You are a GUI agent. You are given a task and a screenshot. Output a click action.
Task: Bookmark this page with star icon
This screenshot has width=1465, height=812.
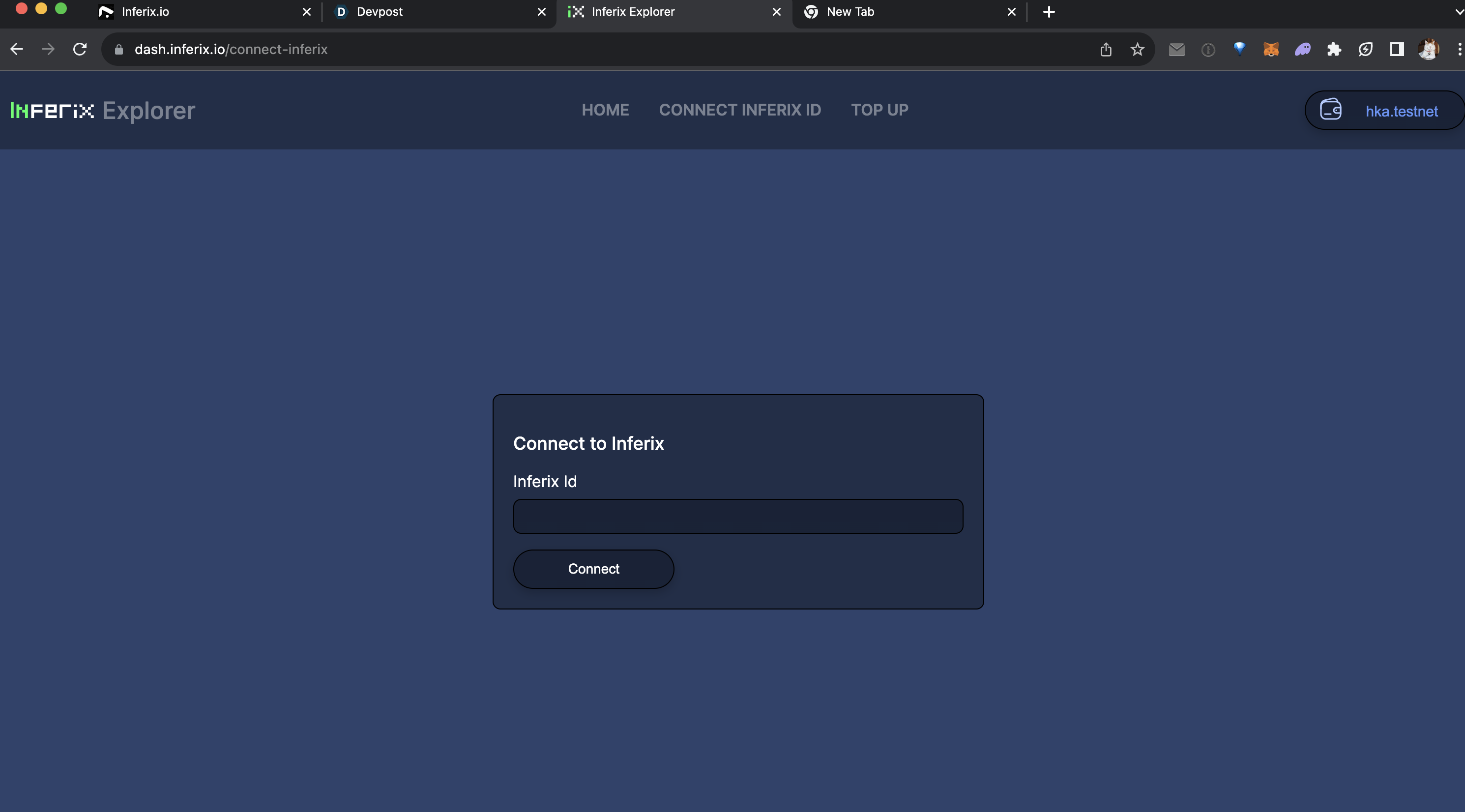(1137, 50)
